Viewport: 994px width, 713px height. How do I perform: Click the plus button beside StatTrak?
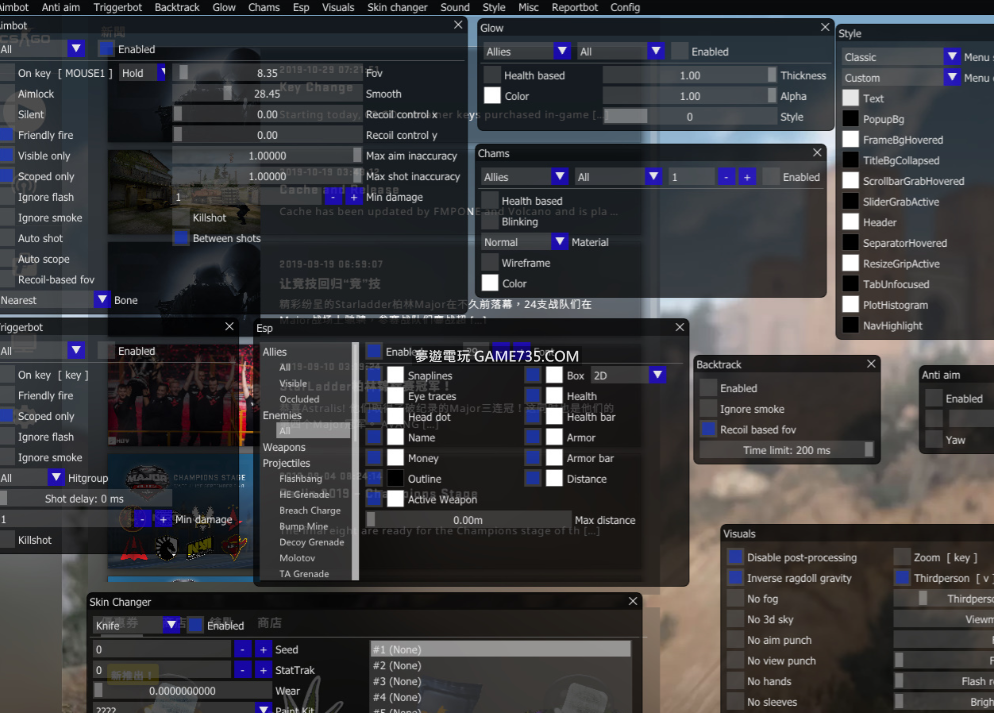coord(263,670)
